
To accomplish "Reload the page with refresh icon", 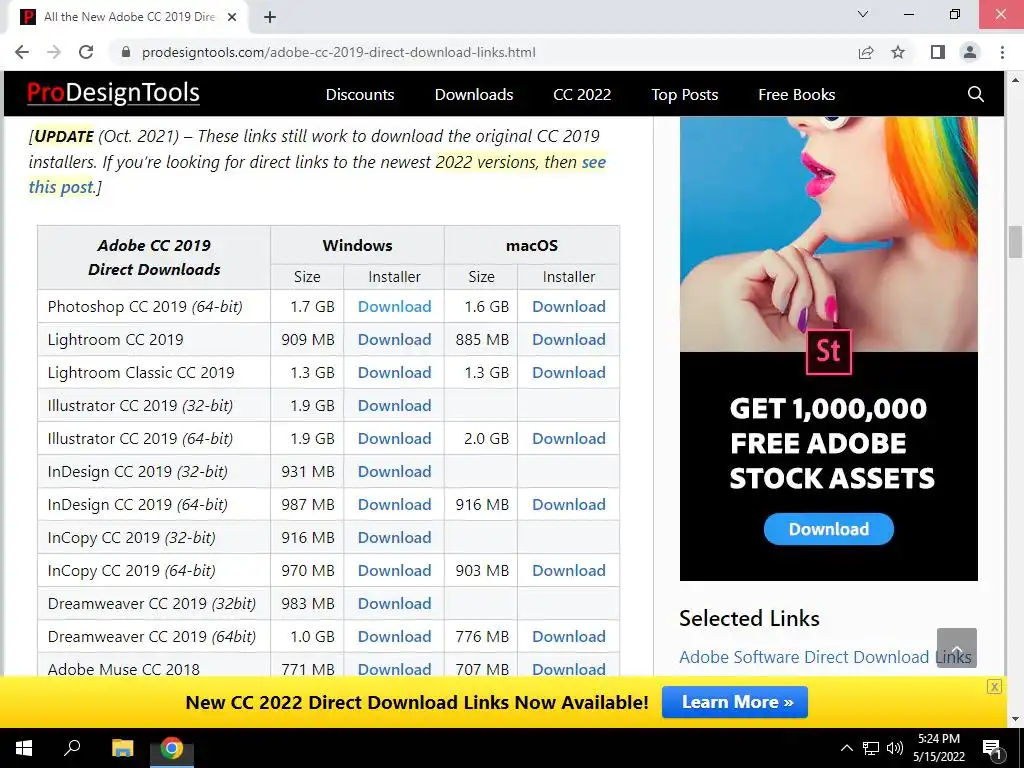I will pos(86,52).
